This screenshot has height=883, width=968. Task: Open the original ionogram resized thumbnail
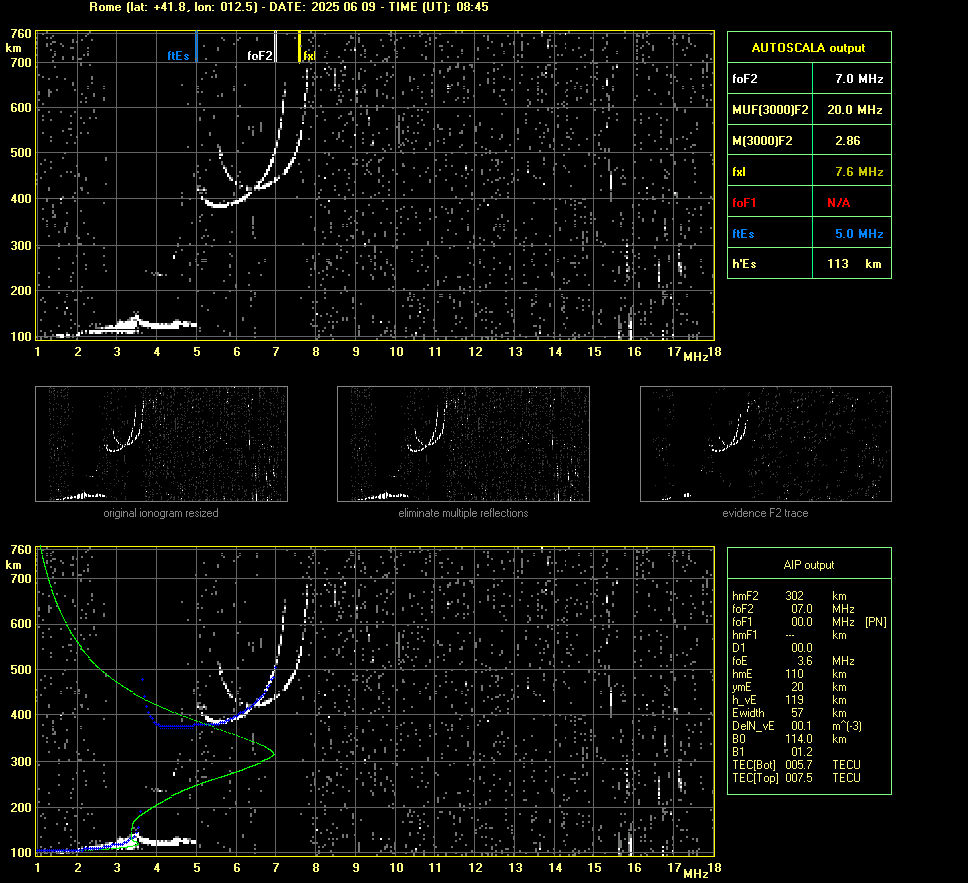coord(161,444)
